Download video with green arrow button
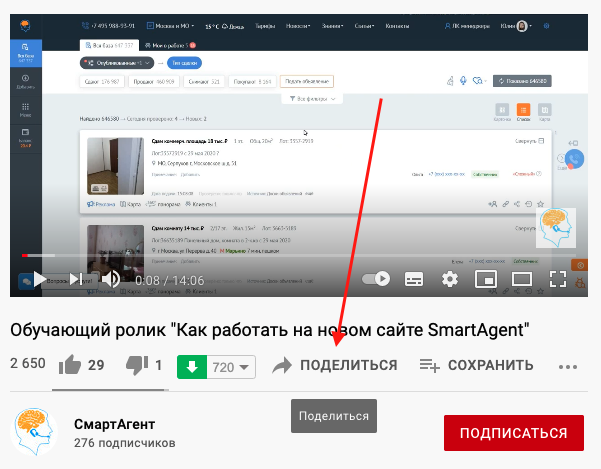The height and width of the screenshot is (469, 601). [192, 367]
